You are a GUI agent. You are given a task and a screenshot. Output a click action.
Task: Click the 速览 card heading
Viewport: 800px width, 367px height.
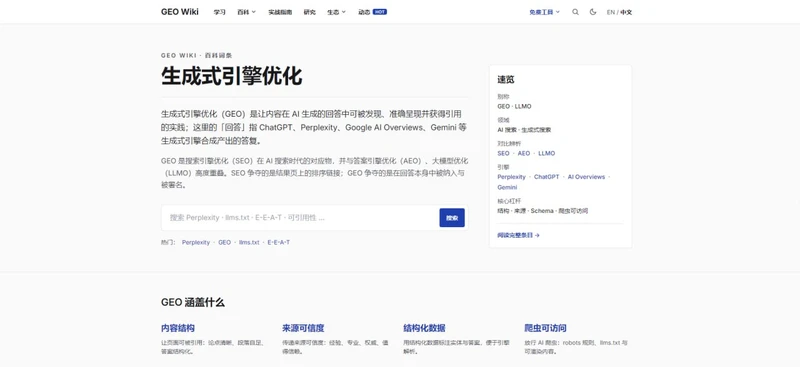point(506,80)
